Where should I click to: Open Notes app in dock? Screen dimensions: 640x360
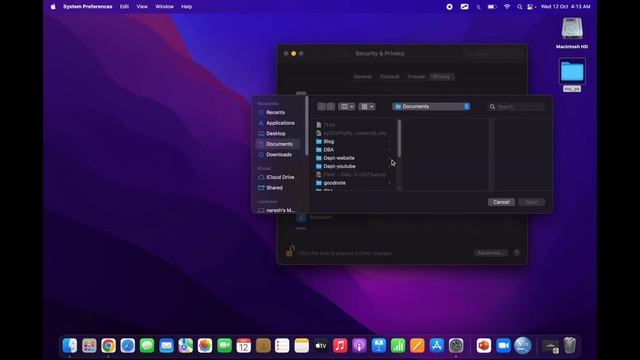[302, 346]
